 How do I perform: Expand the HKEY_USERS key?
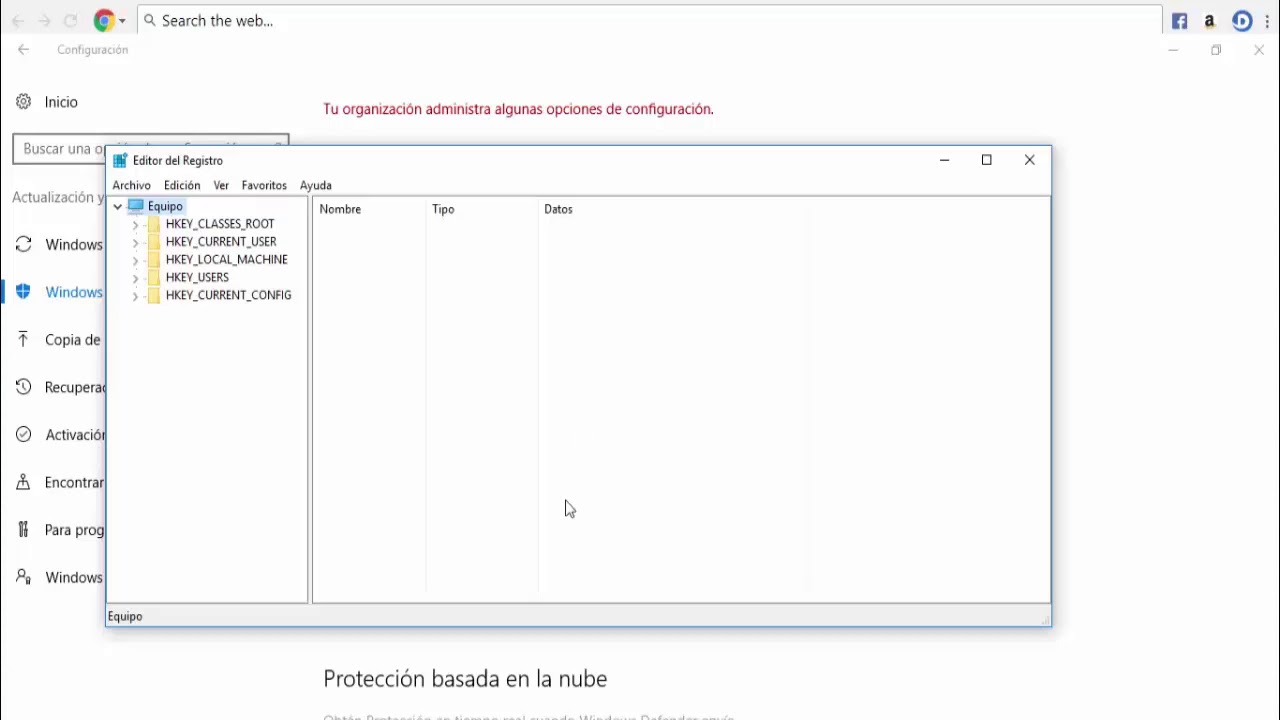click(135, 278)
